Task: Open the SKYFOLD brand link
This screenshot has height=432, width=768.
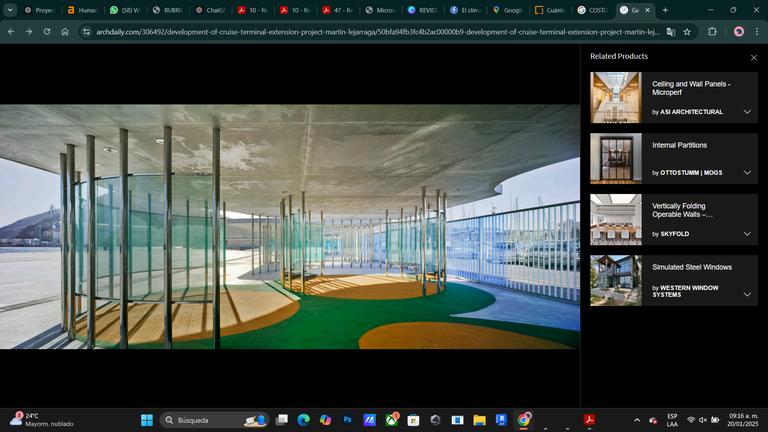Action: pos(674,234)
